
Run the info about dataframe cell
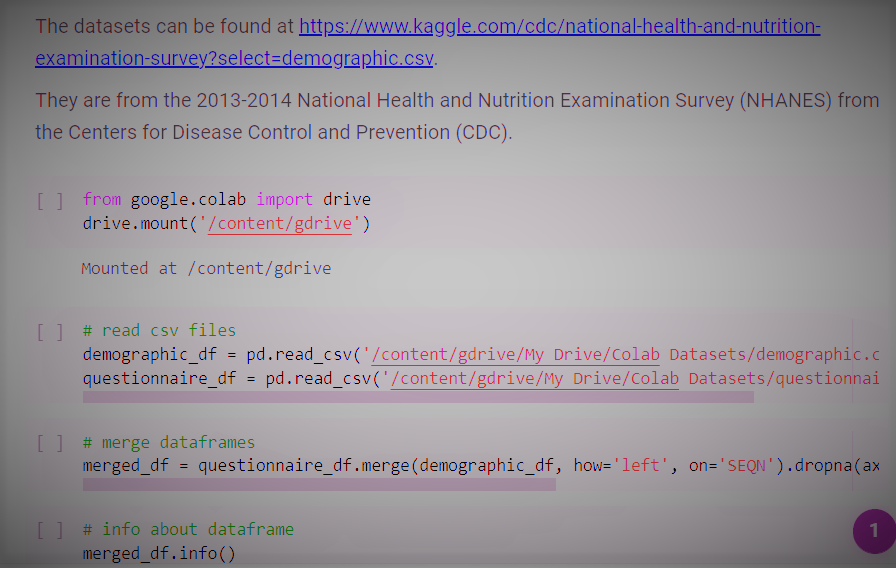coord(50,530)
